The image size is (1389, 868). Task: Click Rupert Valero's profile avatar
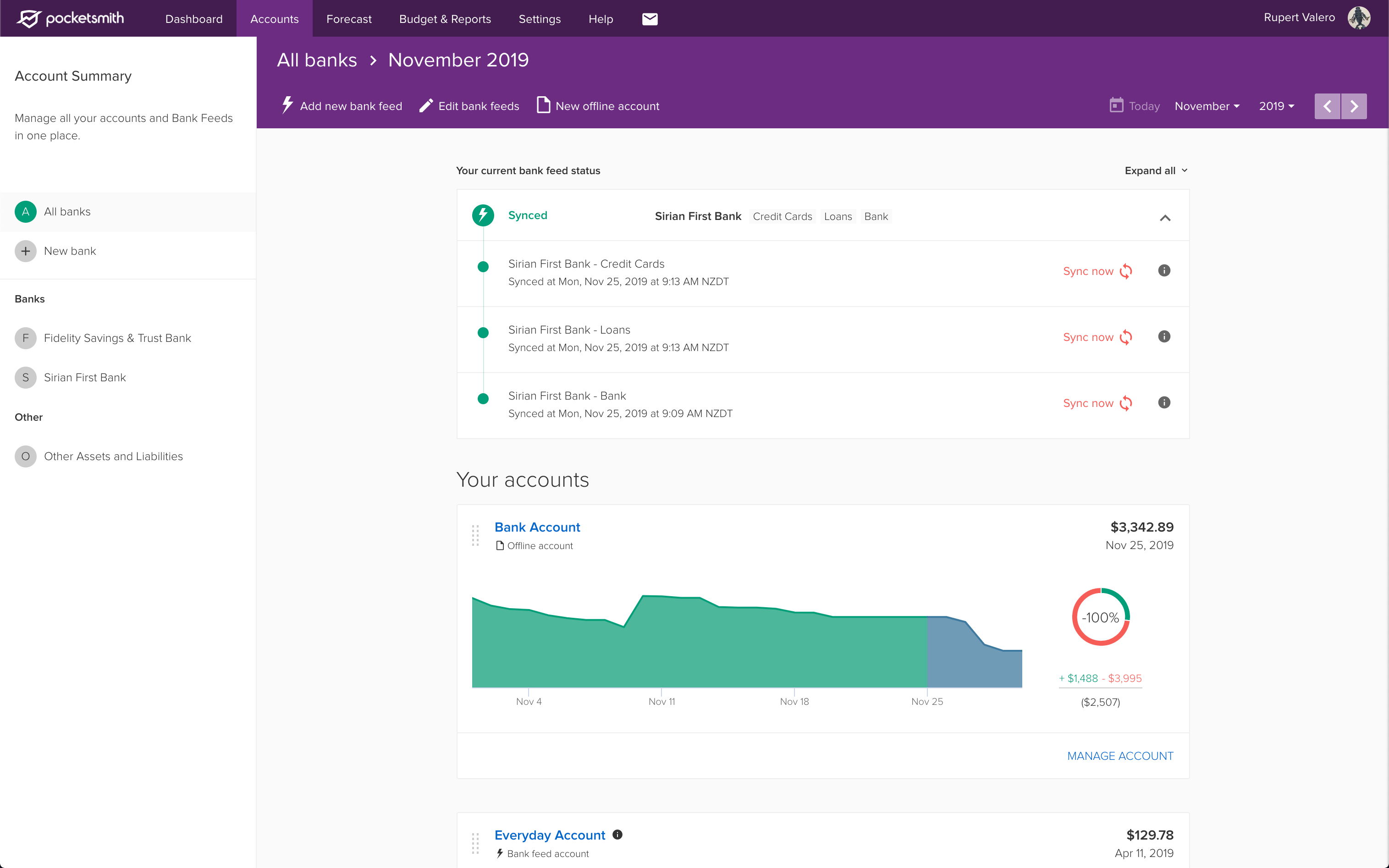coord(1359,18)
